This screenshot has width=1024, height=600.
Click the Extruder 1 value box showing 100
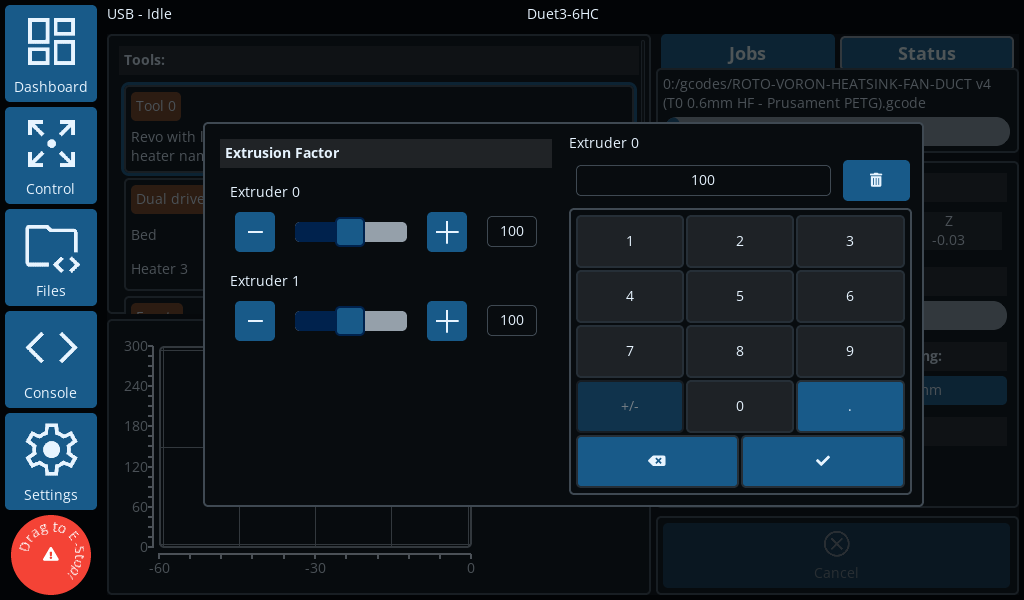tap(512, 321)
